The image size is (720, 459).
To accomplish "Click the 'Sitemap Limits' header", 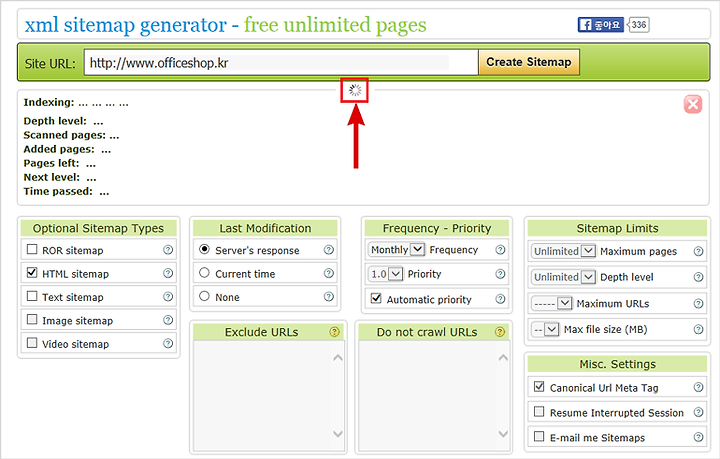I will tap(617, 228).
